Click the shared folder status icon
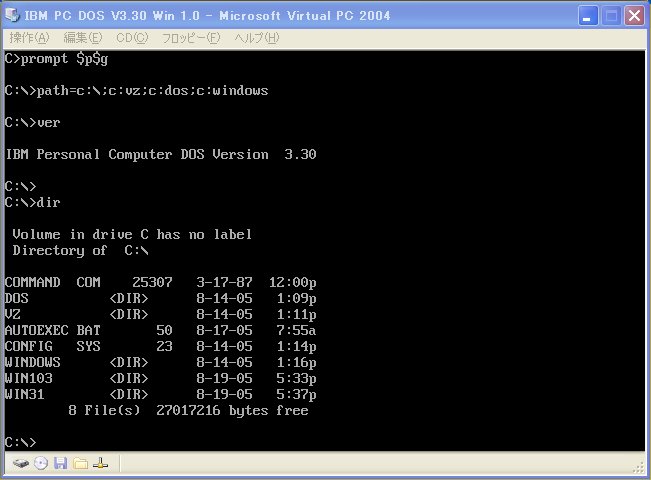Screen dimensions: 651x480 (x=81, y=463)
